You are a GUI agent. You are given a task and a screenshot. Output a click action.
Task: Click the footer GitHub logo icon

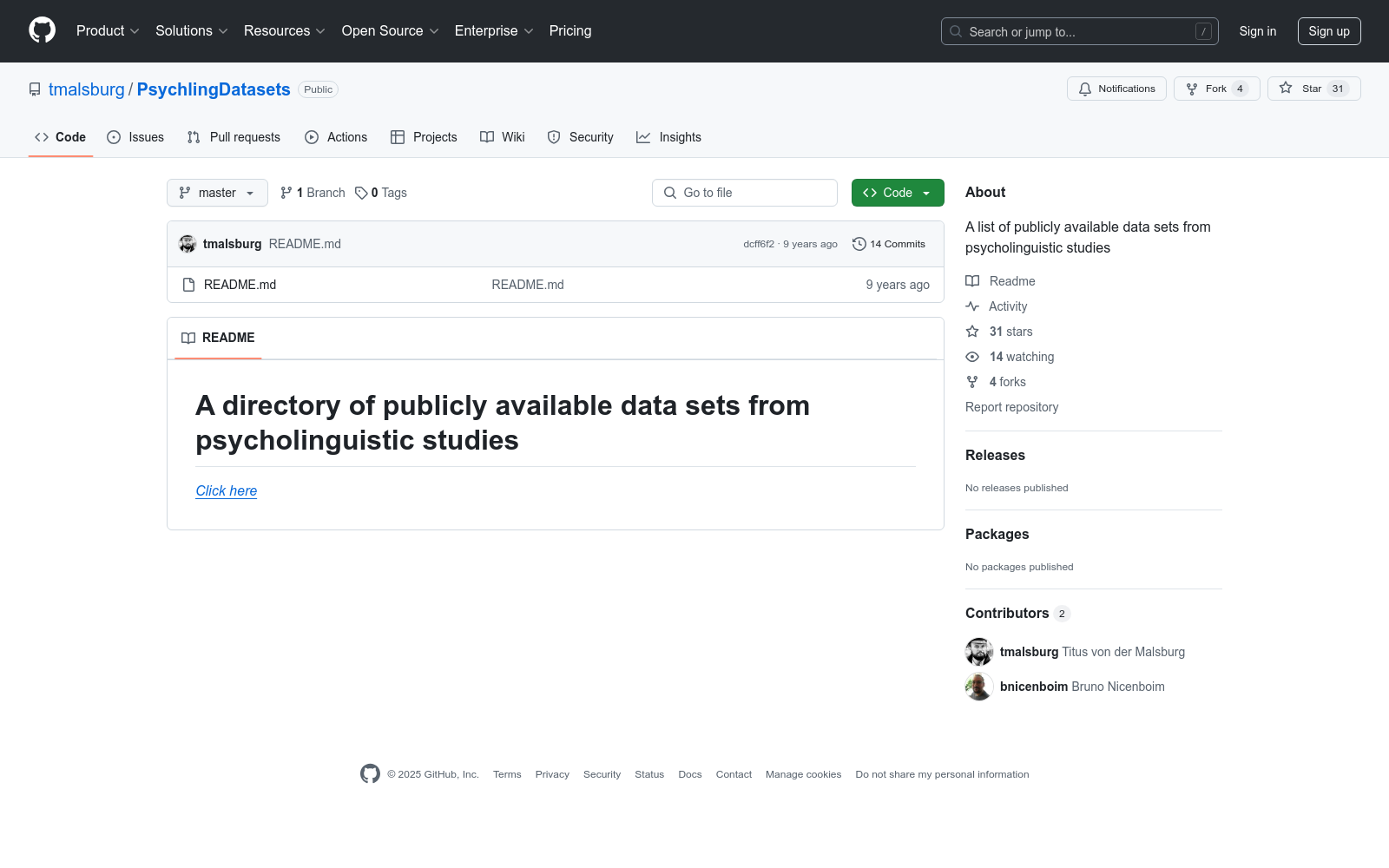point(370,773)
